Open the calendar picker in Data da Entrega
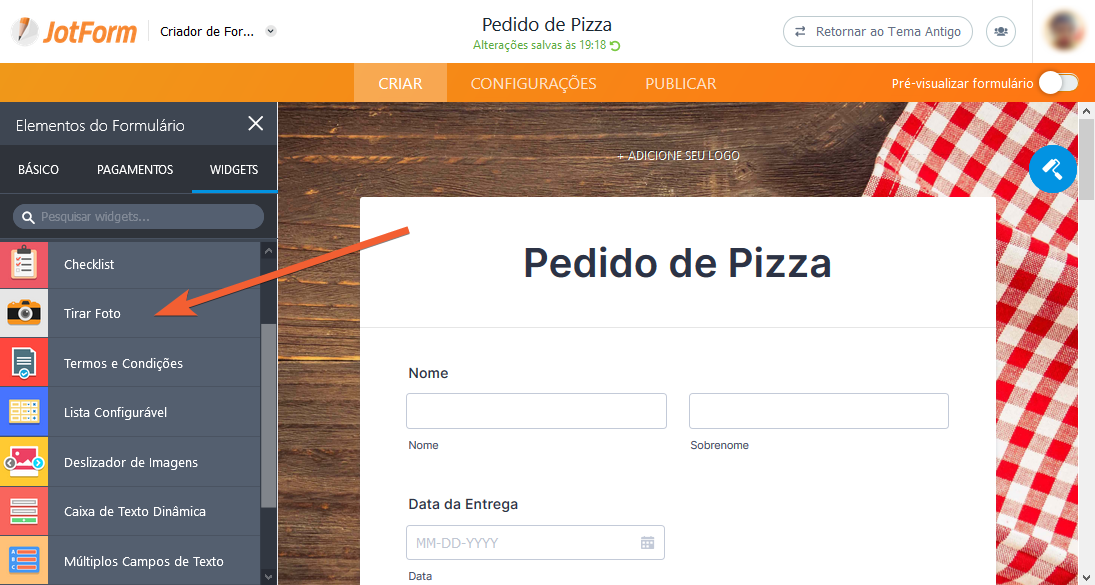Viewport: 1095px width, 585px height. coord(647,542)
